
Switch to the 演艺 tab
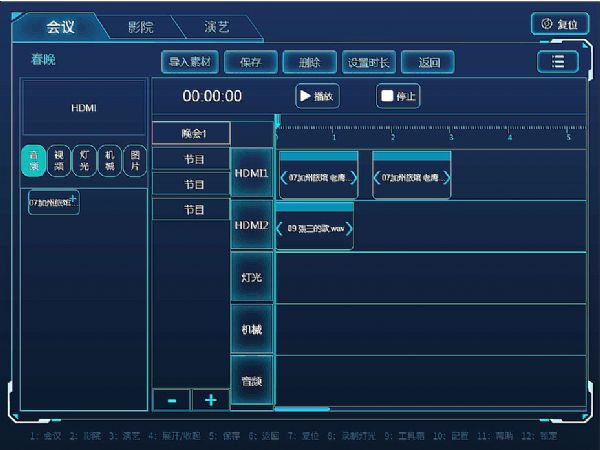point(215,27)
